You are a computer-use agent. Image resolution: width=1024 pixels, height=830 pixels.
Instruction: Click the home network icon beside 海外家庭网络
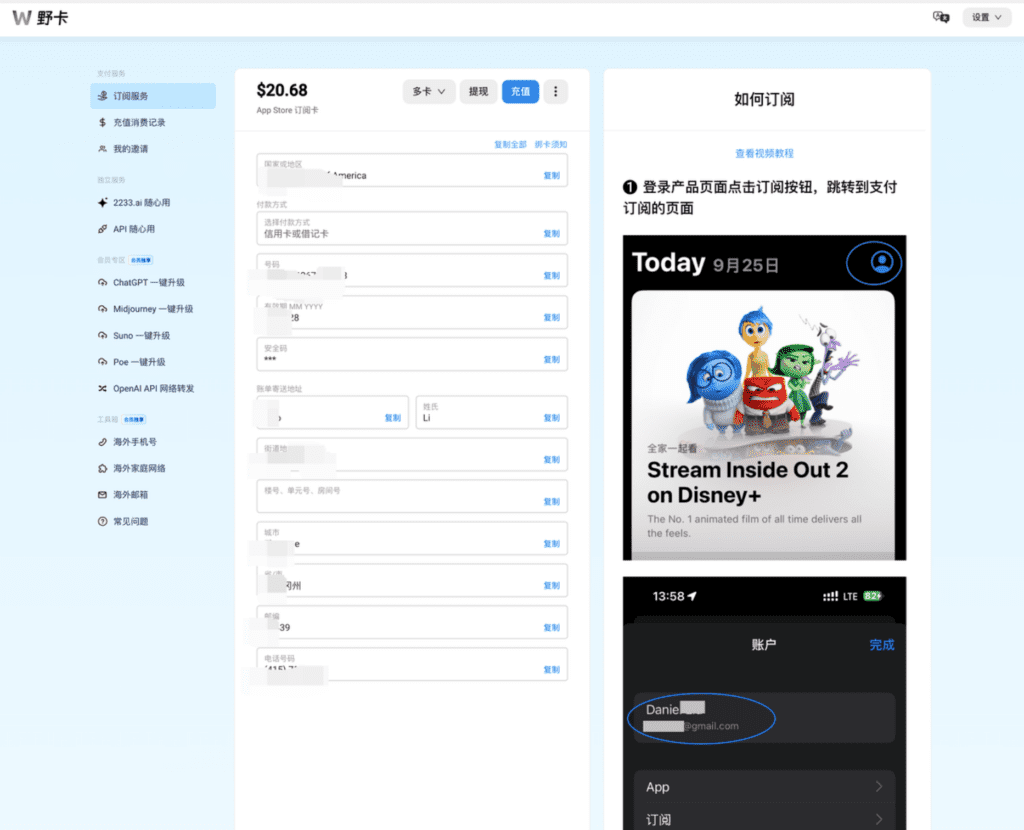(103, 468)
